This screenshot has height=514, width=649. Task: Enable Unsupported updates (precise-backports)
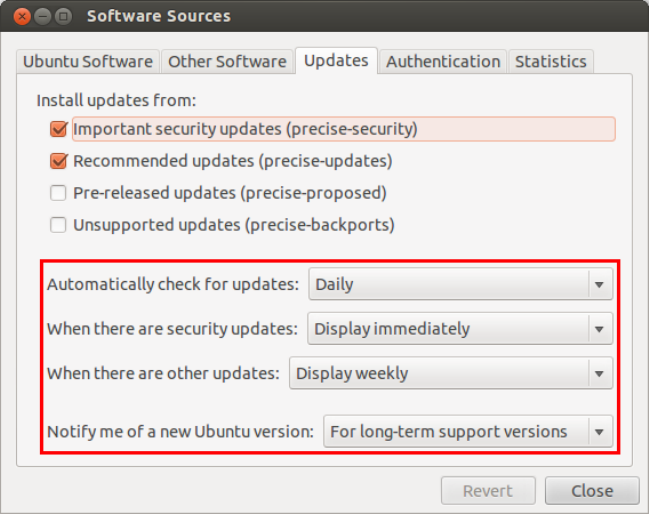58,225
